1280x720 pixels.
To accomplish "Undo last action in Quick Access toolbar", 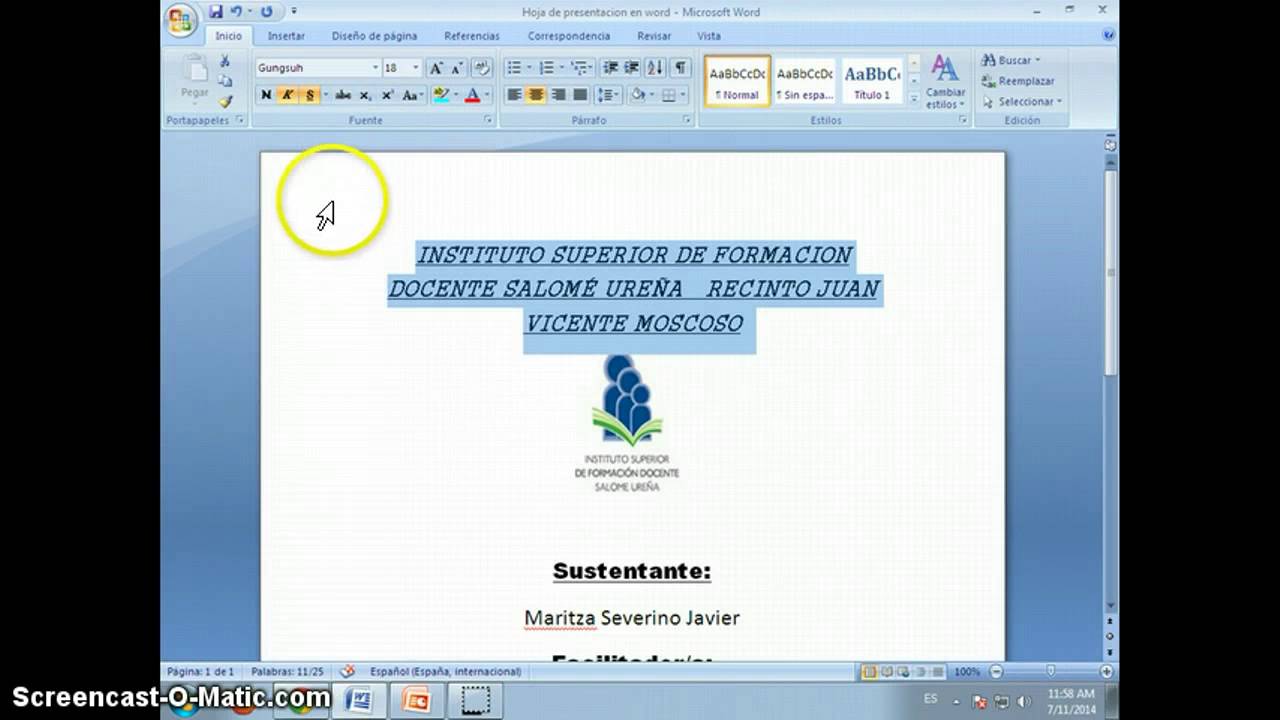I will (237, 12).
